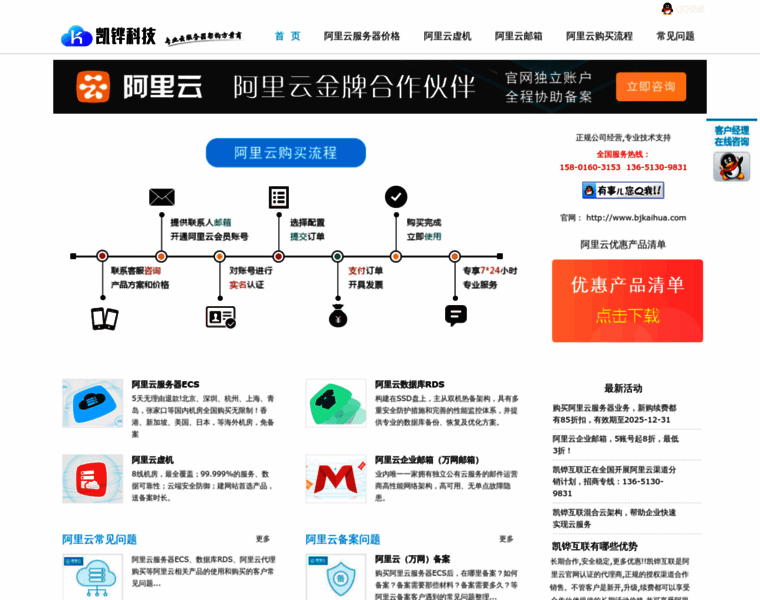Click the 优惠产品清单 点击下载 banner

tap(627, 301)
